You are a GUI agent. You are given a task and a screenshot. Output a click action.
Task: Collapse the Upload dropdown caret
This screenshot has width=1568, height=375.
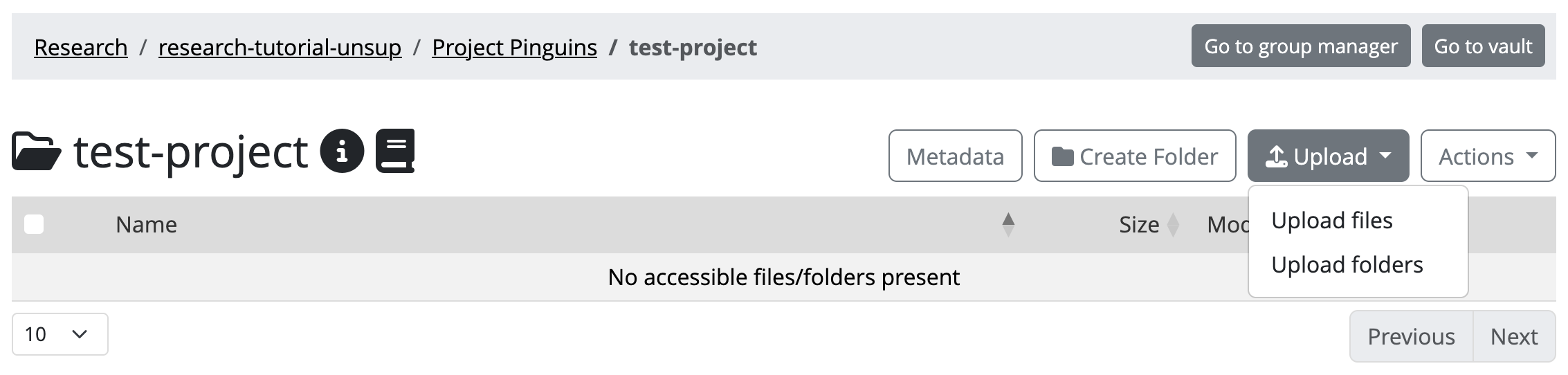point(1385,156)
